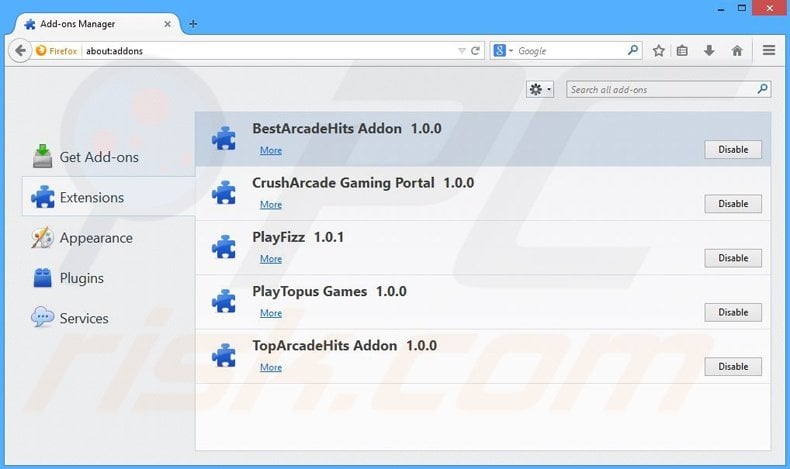
Task: Click the magnifier in Search all add-ons box
Action: [762, 89]
